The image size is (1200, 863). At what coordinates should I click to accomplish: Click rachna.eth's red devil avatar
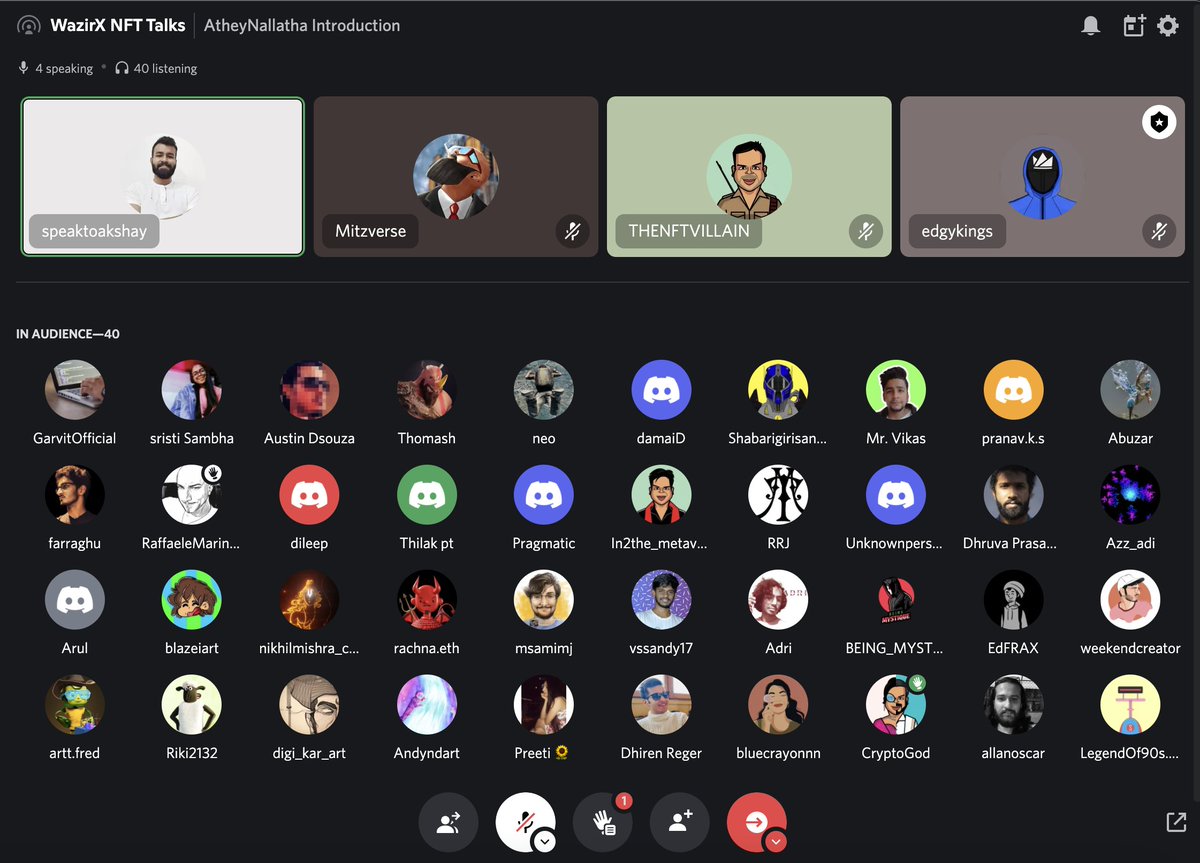427,600
